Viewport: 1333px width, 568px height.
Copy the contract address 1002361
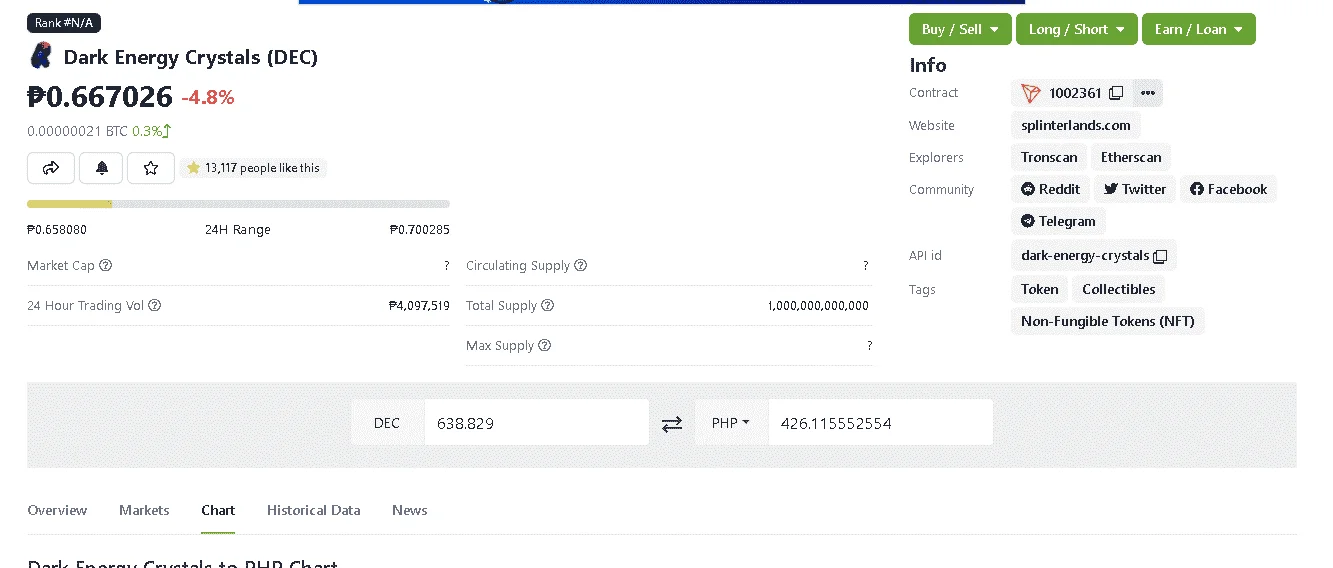[x=1116, y=93]
